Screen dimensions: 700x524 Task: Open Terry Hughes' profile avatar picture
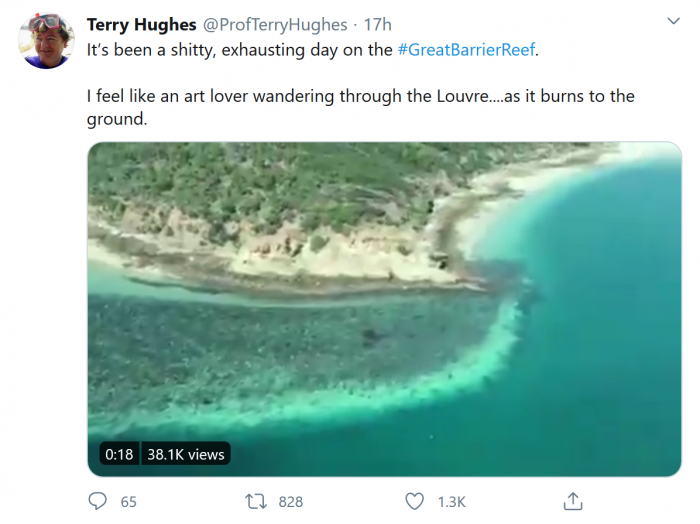(46, 40)
